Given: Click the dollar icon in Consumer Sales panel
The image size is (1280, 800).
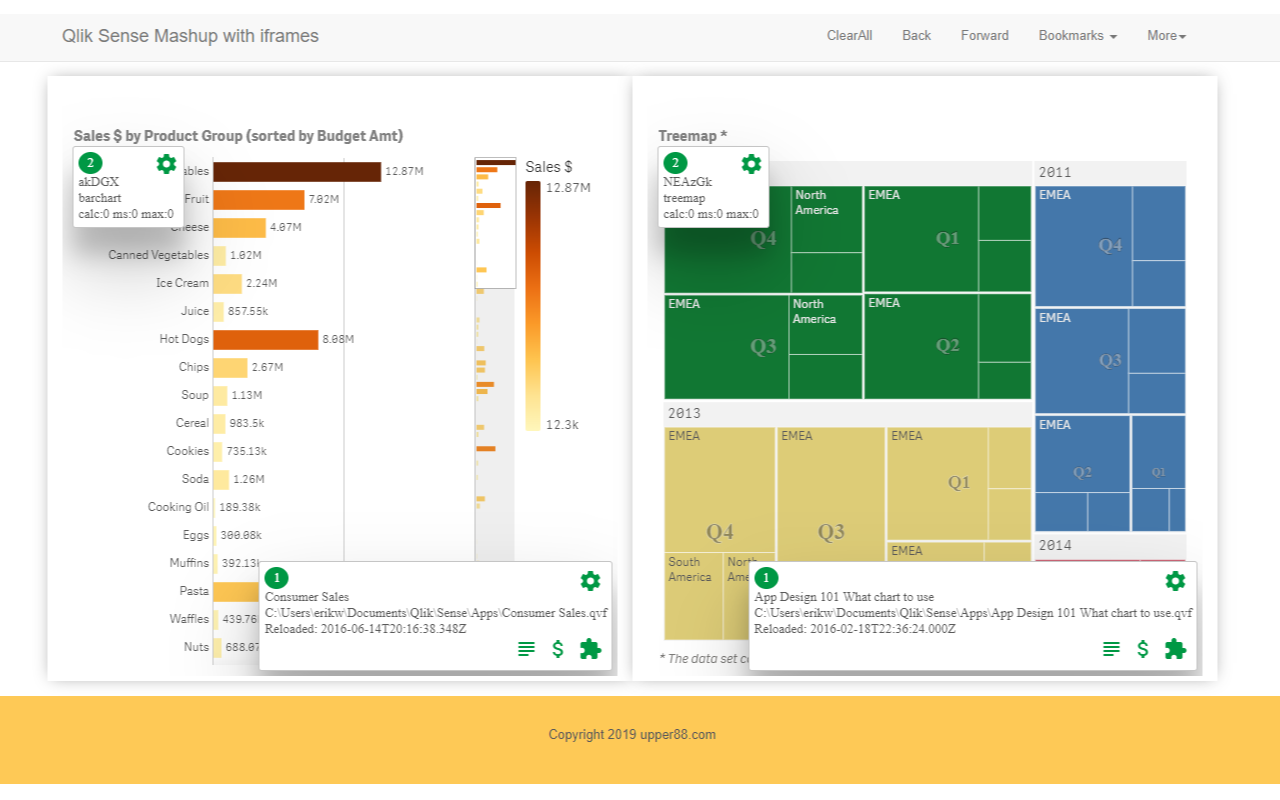Looking at the screenshot, I should 558,649.
